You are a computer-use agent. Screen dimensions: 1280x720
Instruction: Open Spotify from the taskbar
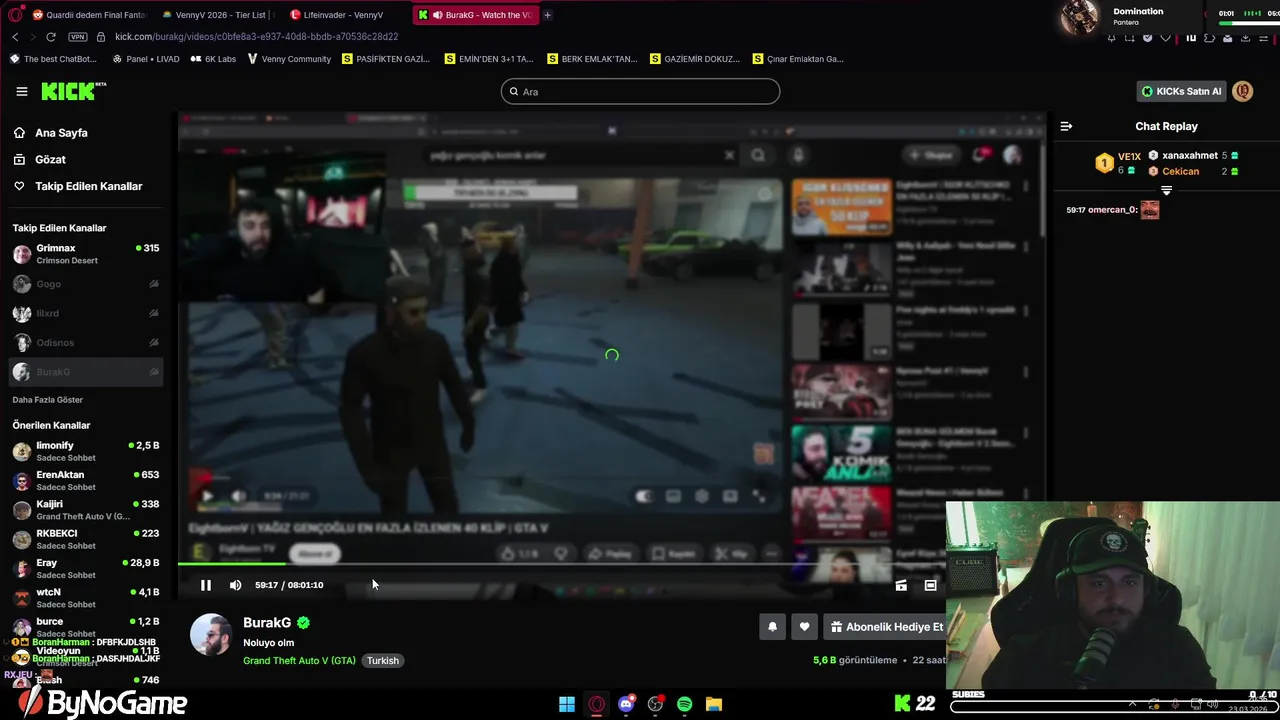click(684, 704)
